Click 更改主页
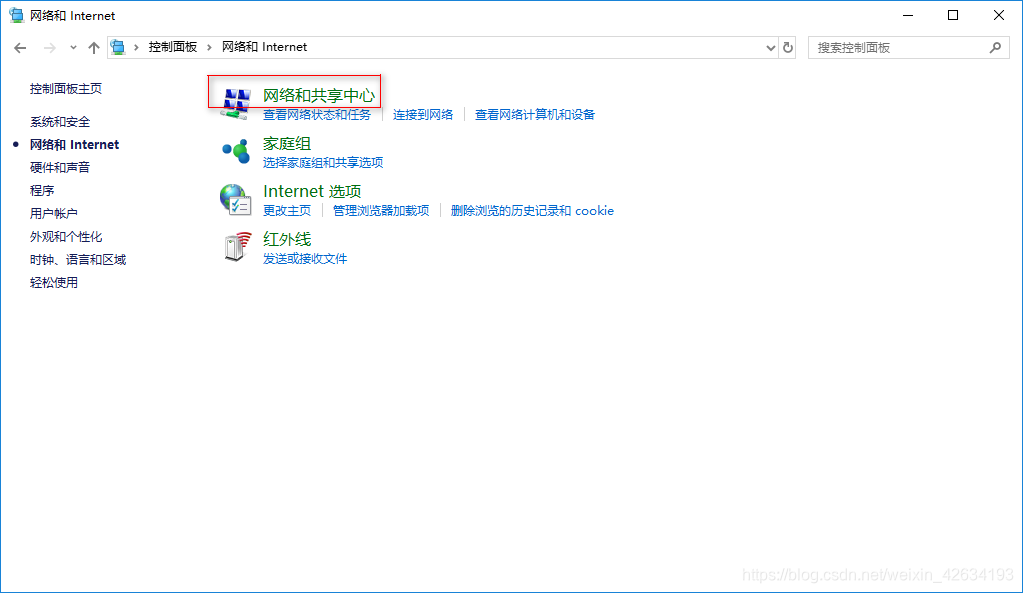 click(287, 211)
